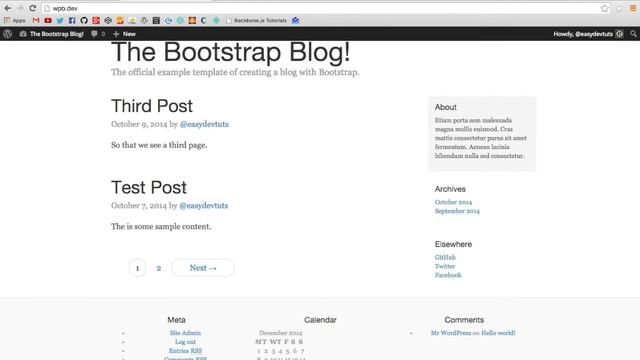Open the GitHub link under Elsewhere
This screenshot has height=360, width=640.
[445, 257]
